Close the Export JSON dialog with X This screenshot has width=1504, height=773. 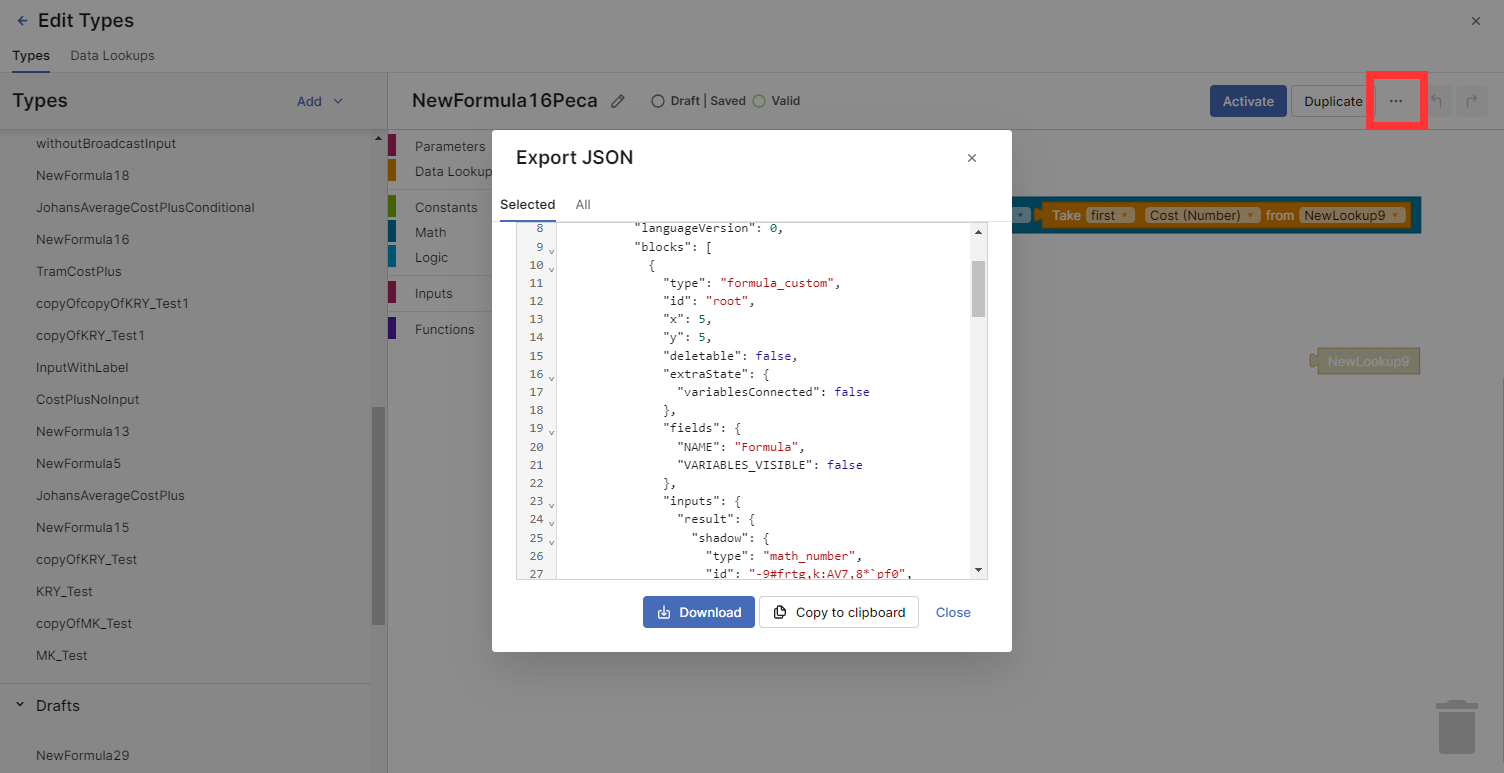pyautogui.click(x=971, y=158)
